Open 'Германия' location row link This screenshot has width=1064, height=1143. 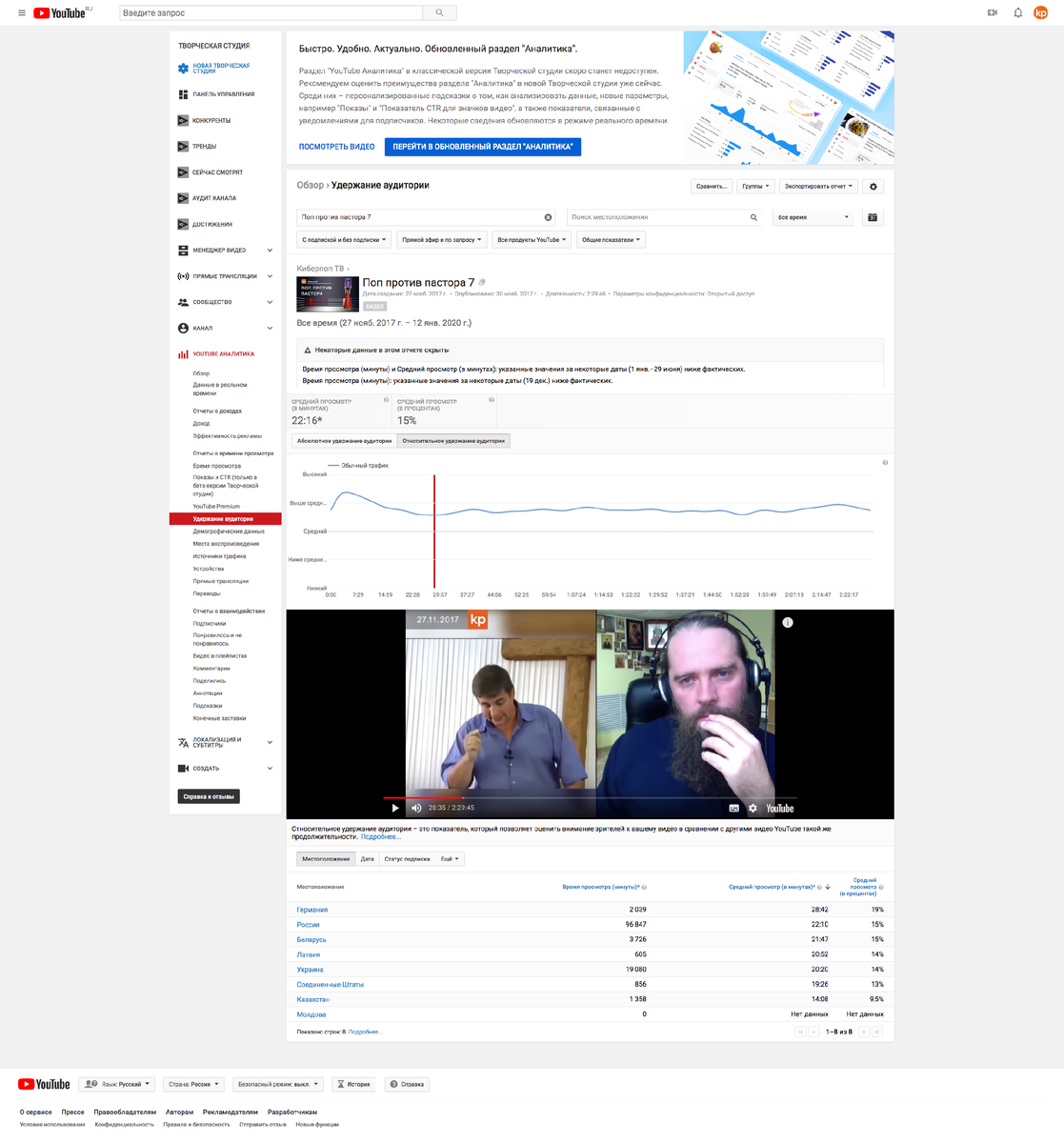(x=312, y=910)
